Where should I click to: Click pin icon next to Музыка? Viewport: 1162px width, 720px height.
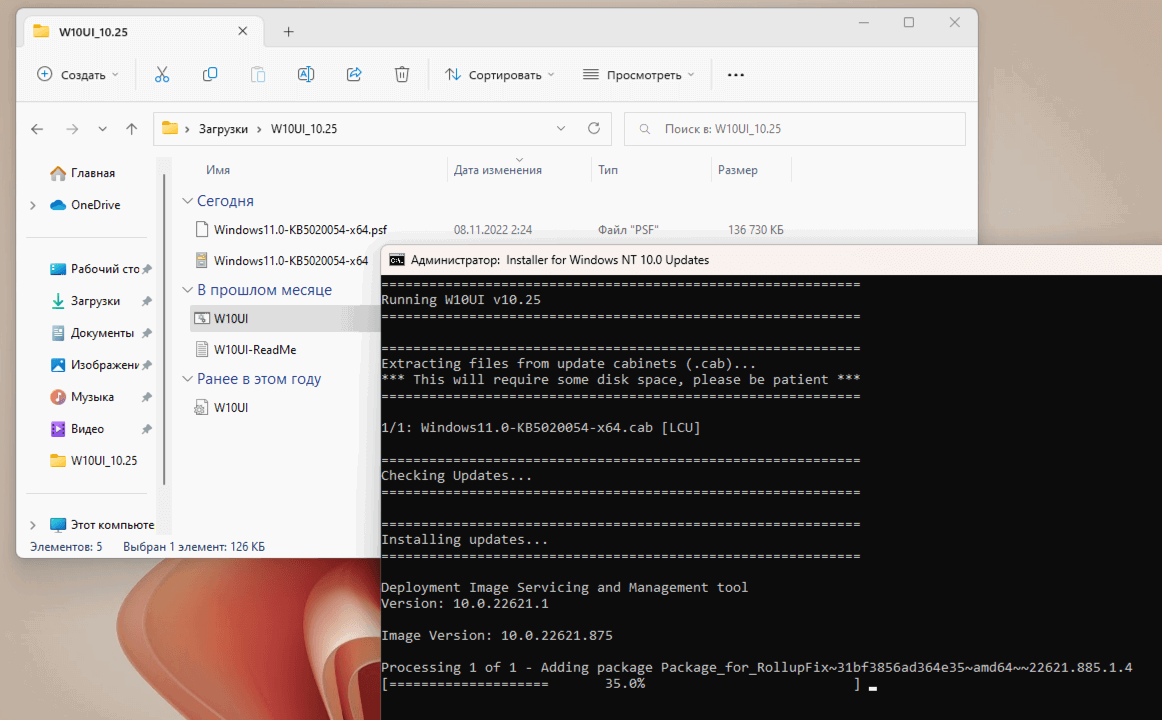147,397
